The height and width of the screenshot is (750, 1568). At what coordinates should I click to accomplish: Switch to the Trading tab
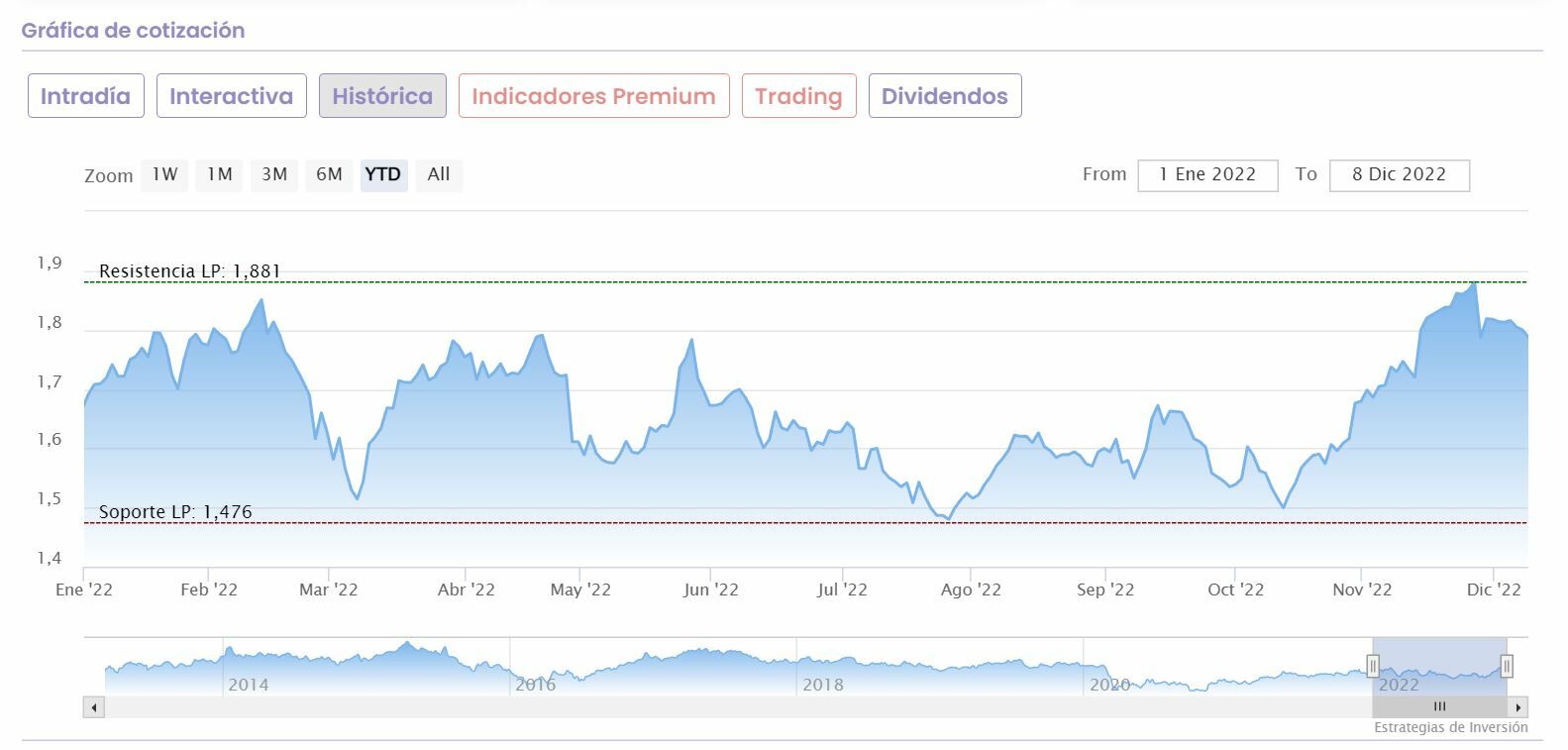[x=798, y=96]
